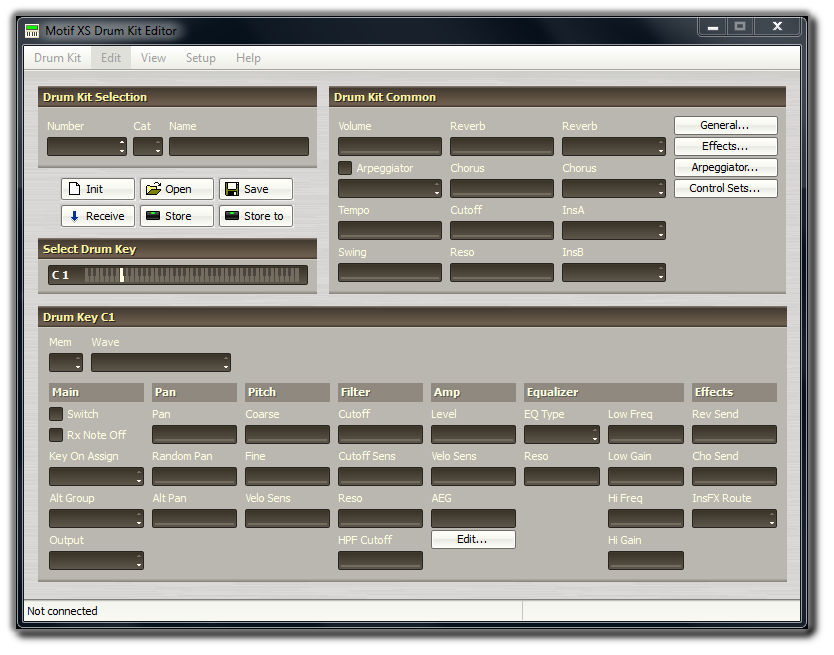Image resolution: width=834 pixels, height=655 pixels.
Task: Open the Key On Assign dropdown
Action: pyautogui.click(x=96, y=476)
